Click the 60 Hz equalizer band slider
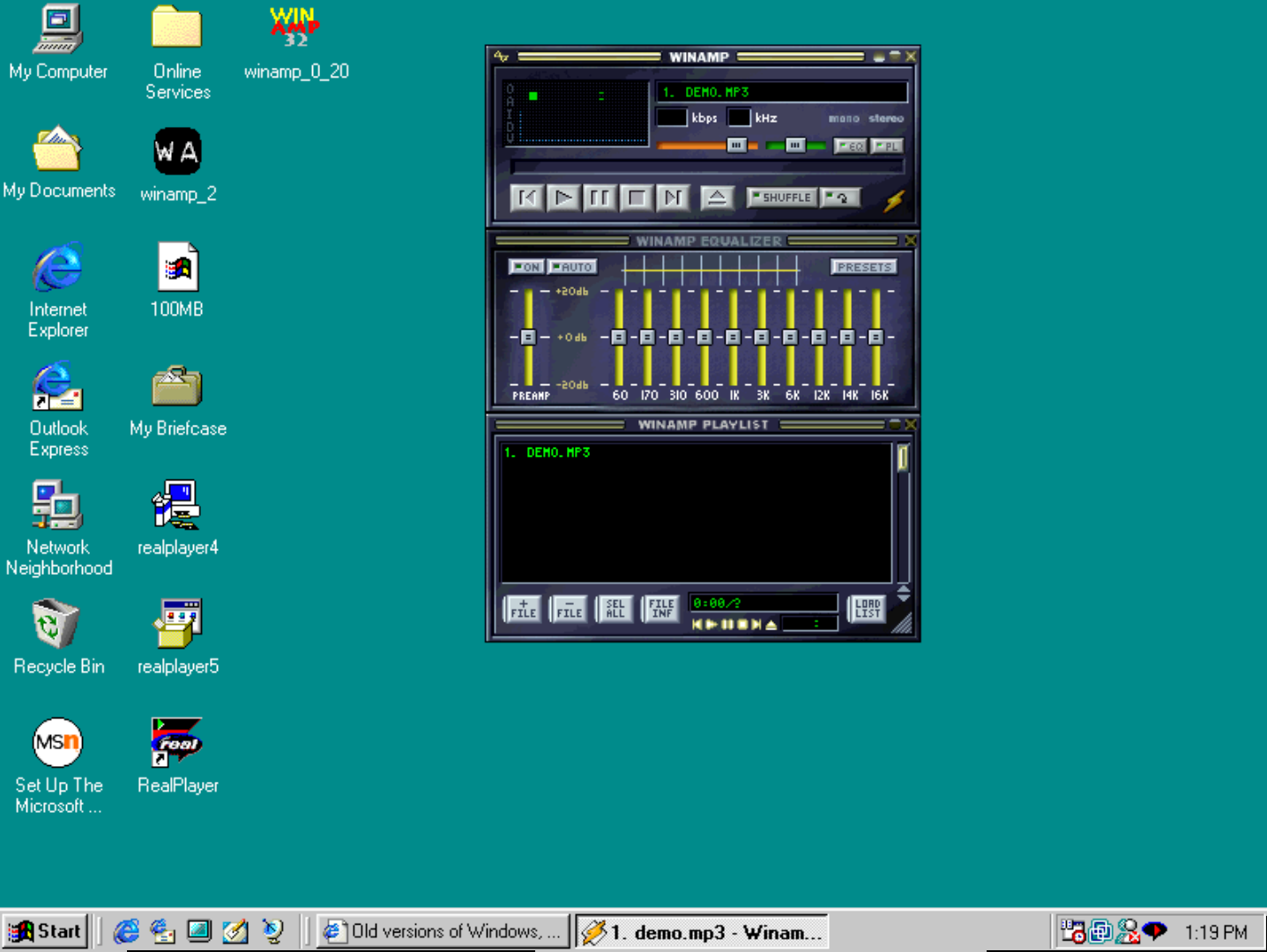Screen dimensions: 1267x952 coord(619,338)
